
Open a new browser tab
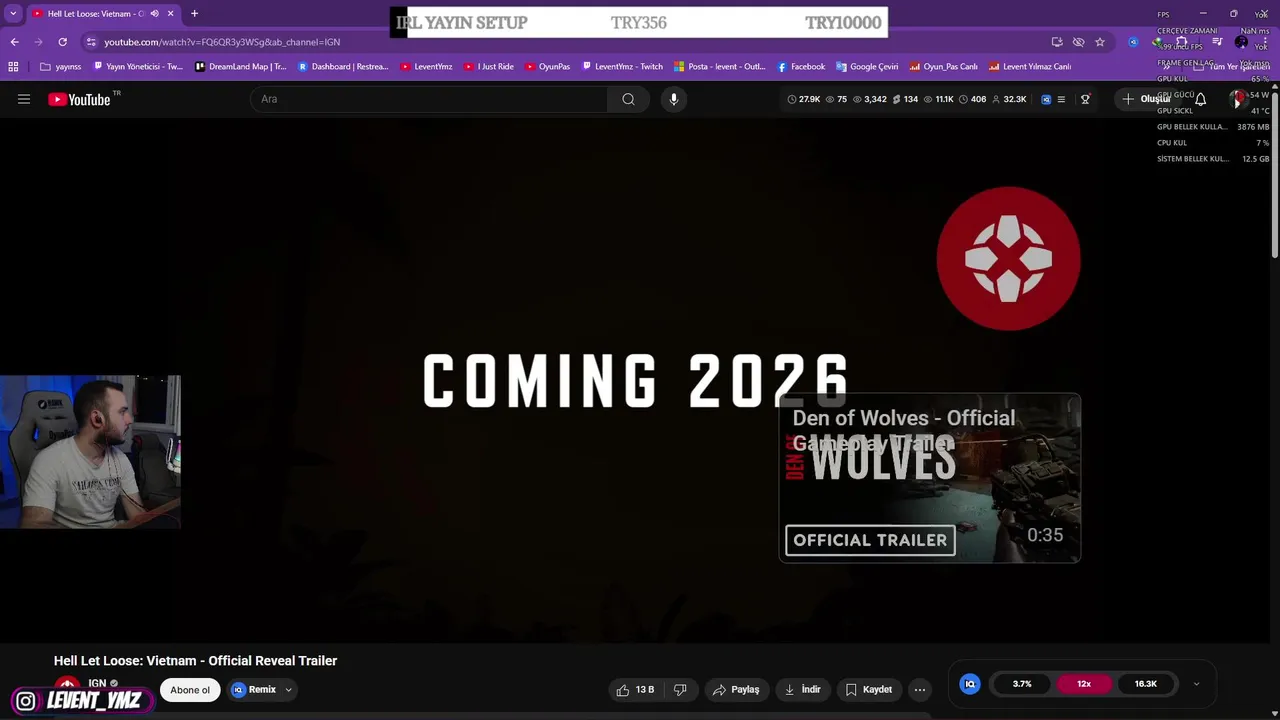click(x=194, y=14)
